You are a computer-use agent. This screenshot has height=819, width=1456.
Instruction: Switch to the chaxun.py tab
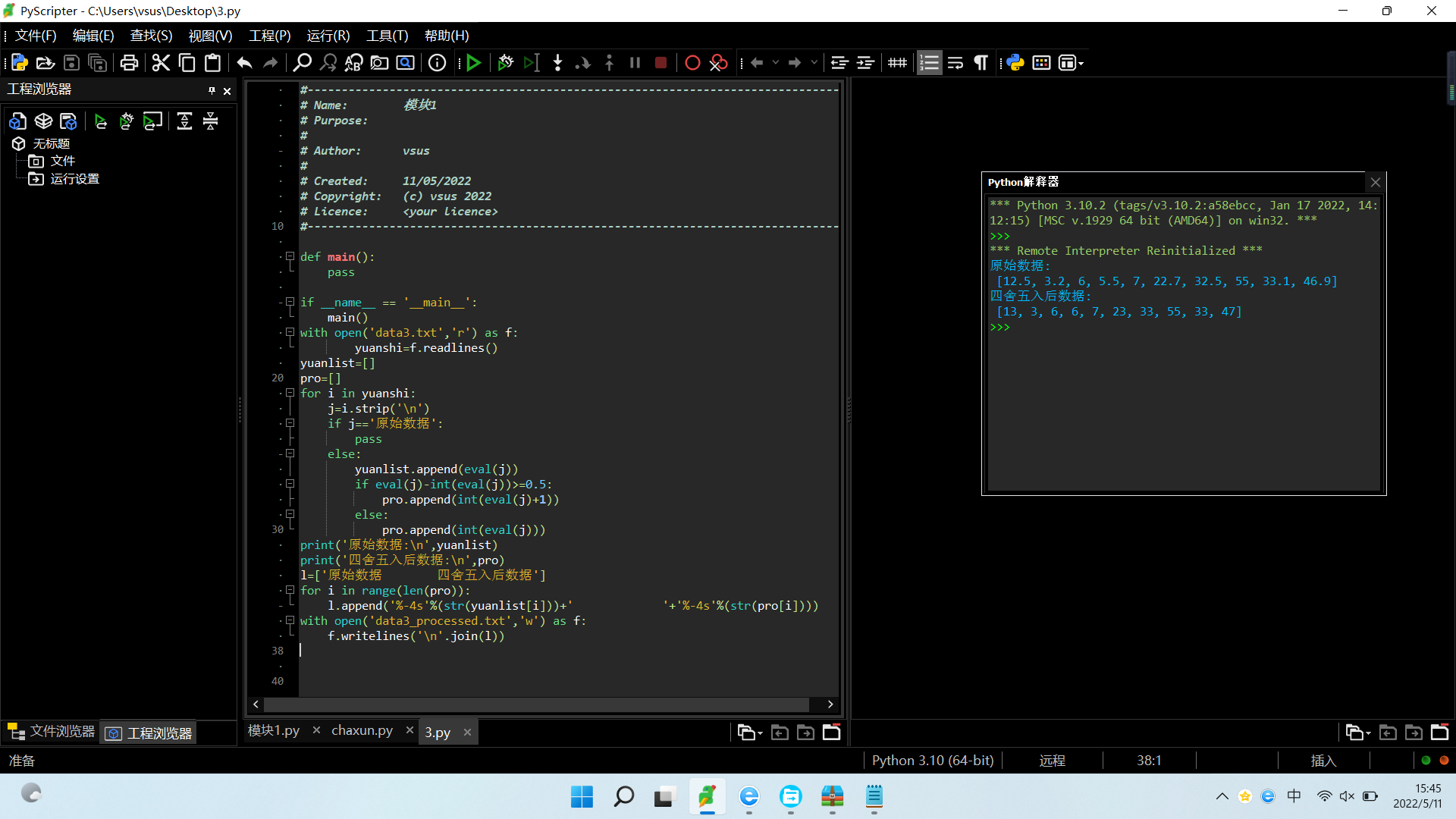pyautogui.click(x=362, y=731)
